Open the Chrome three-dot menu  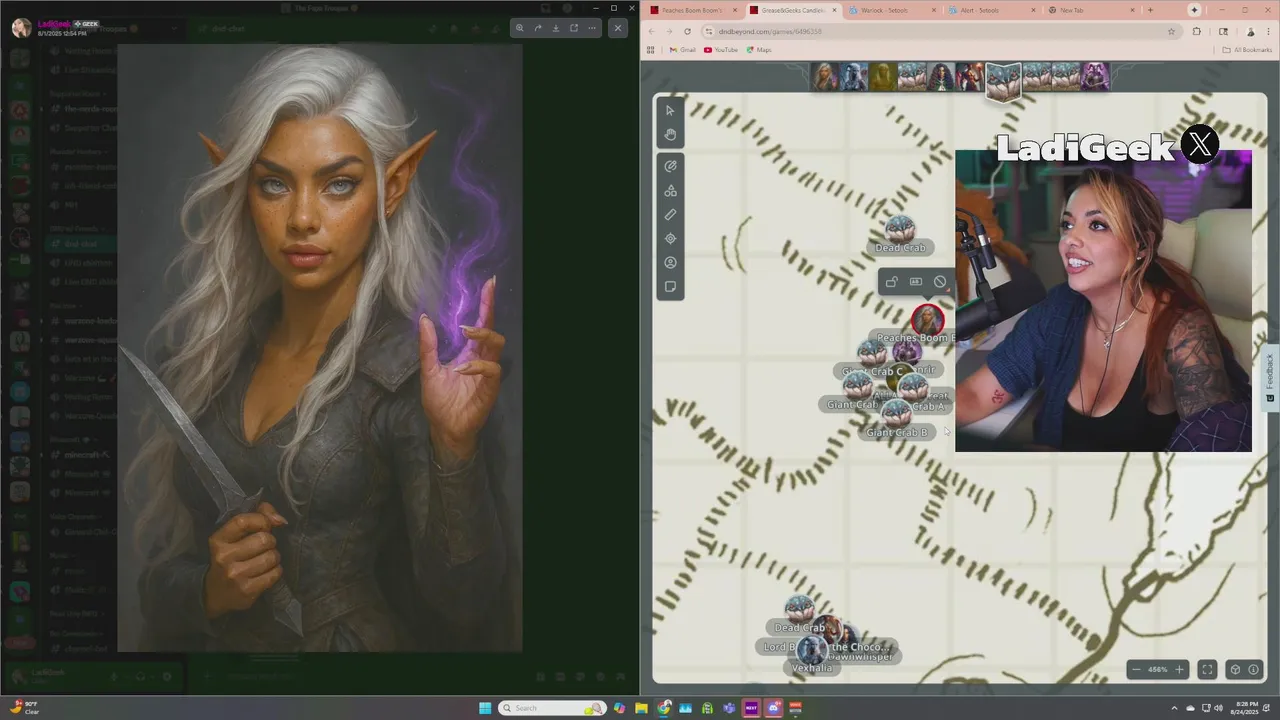(x=1270, y=31)
